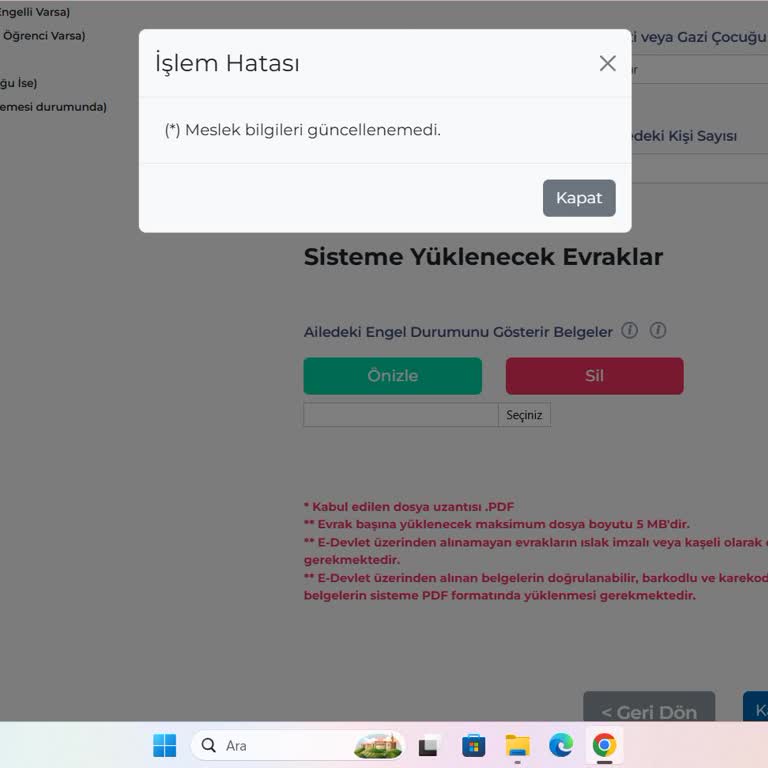Screen dimensions: 768x768
Task: Click the İşlem Hatası dialog title
Action: (x=227, y=63)
